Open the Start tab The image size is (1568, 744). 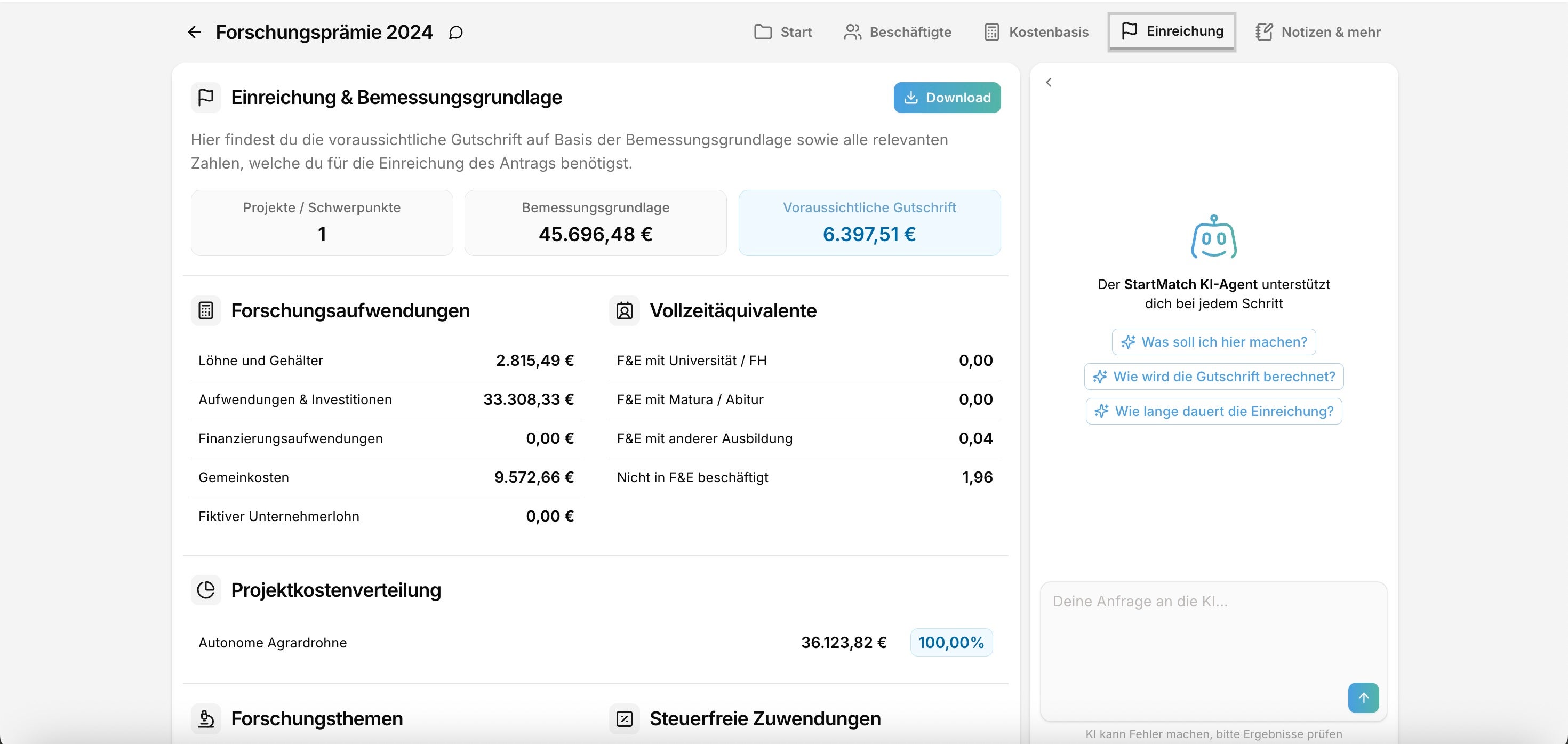[x=783, y=31]
